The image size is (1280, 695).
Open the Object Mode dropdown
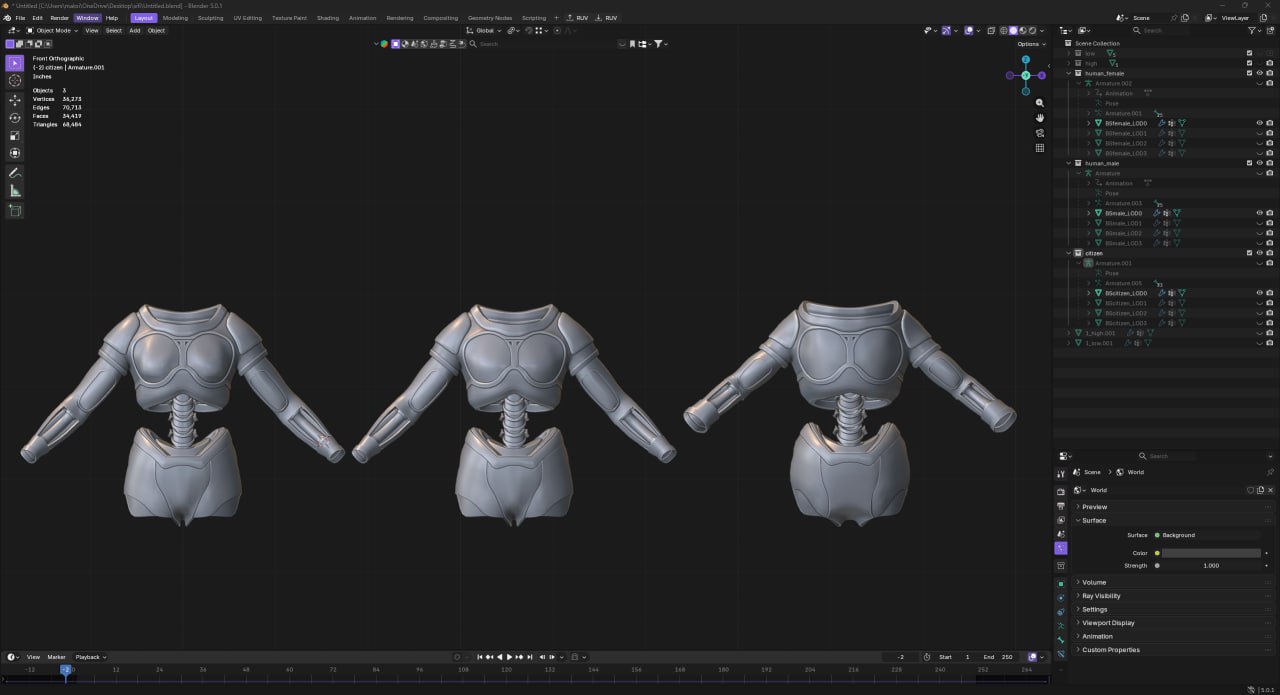pyautogui.click(x=54, y=30)
